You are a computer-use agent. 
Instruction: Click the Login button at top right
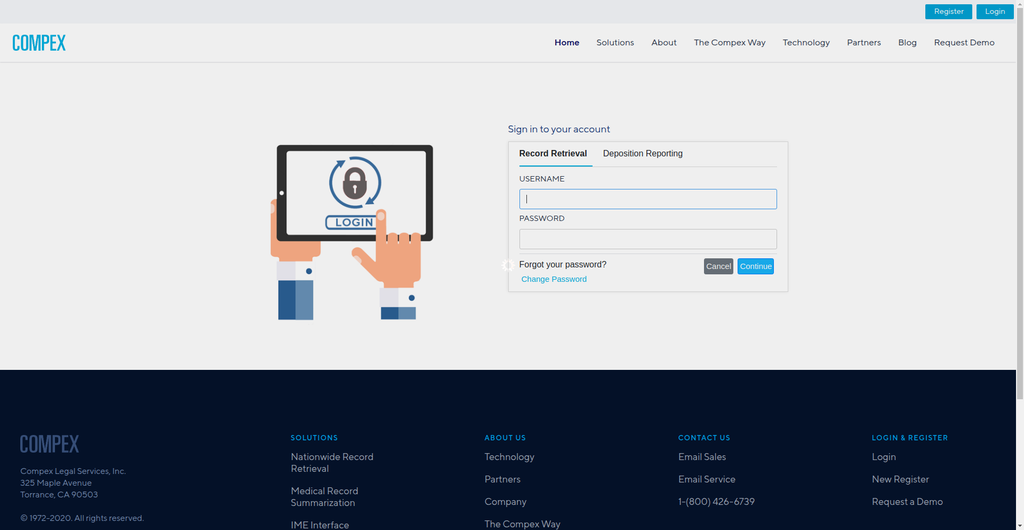tap(995, 12)
